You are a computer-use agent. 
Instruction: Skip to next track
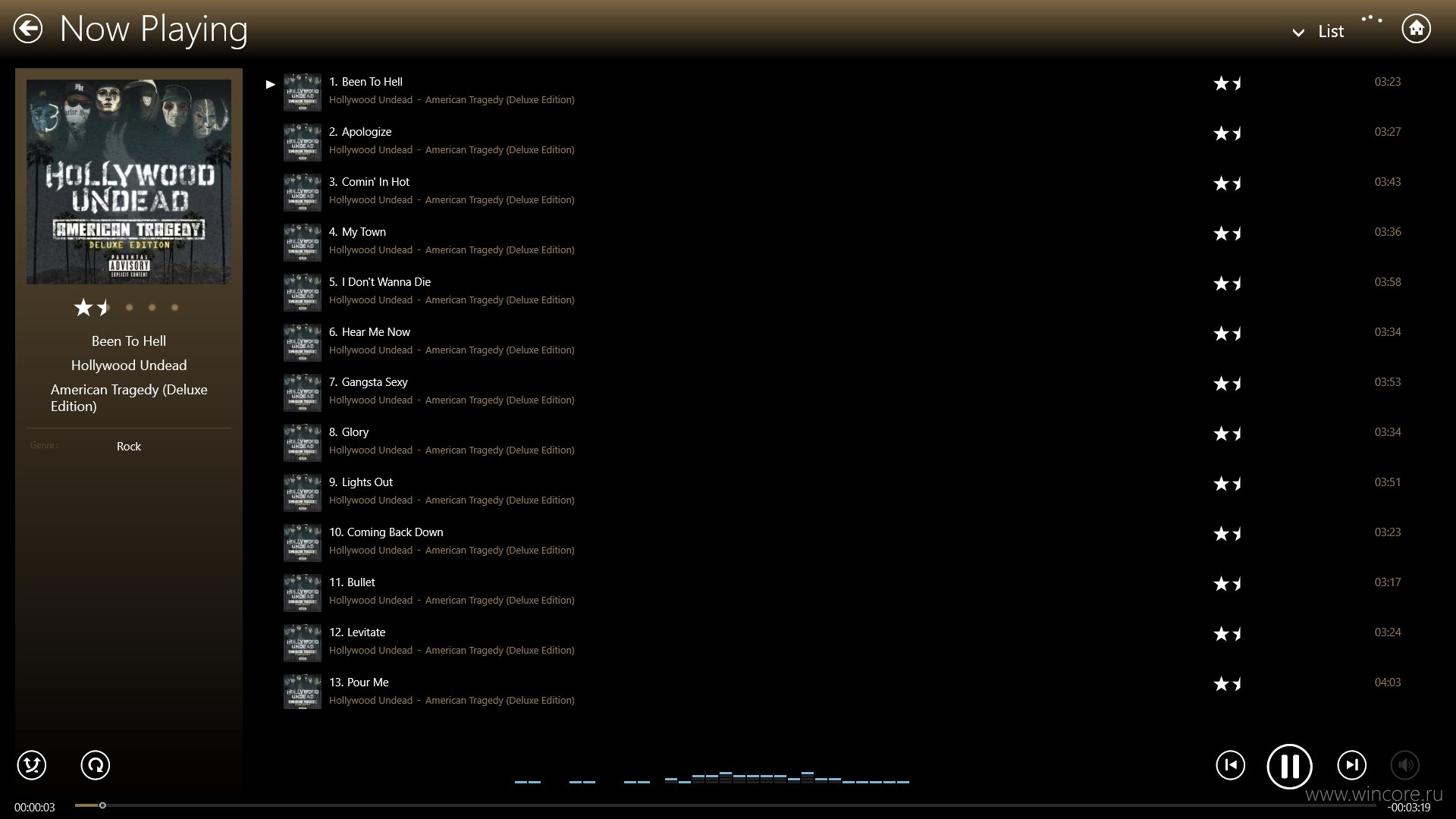coord(1351,765)
